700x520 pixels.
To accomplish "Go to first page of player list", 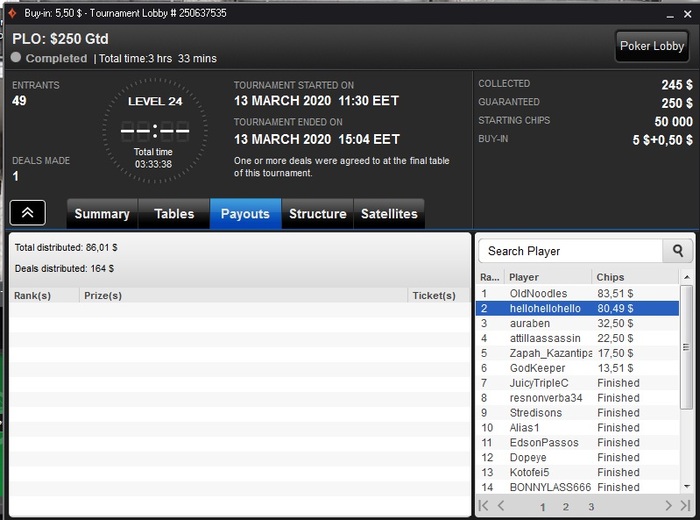I will (483, 506).
